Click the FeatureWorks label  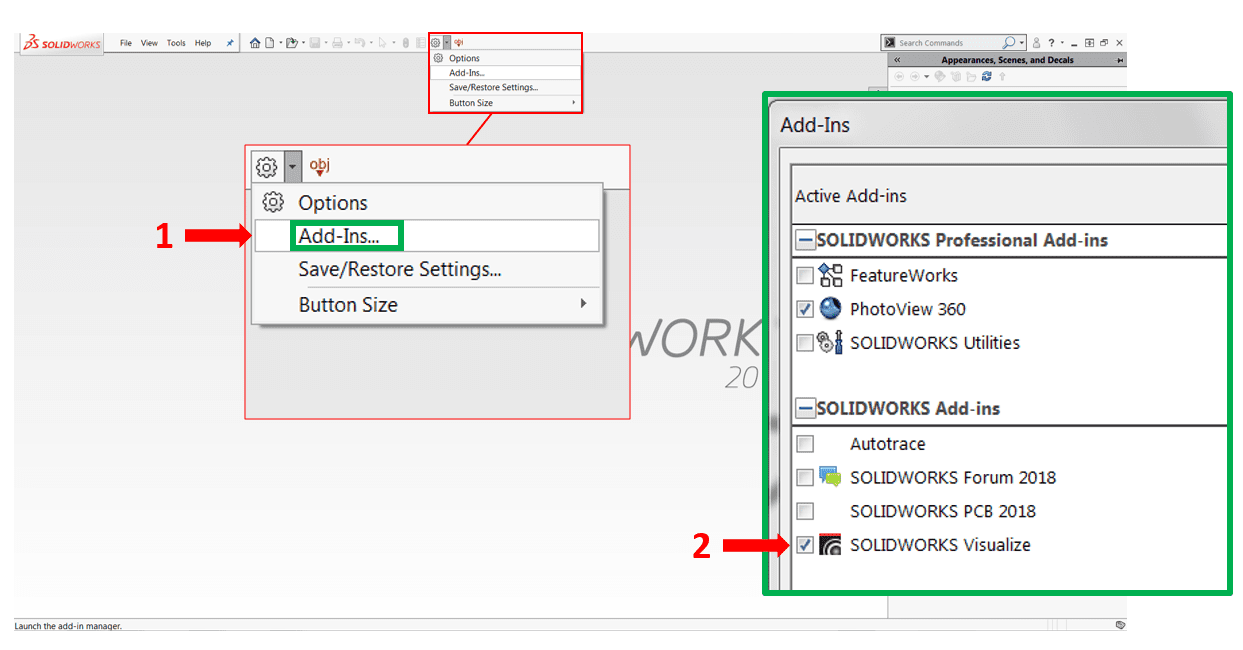coord(904,276)
